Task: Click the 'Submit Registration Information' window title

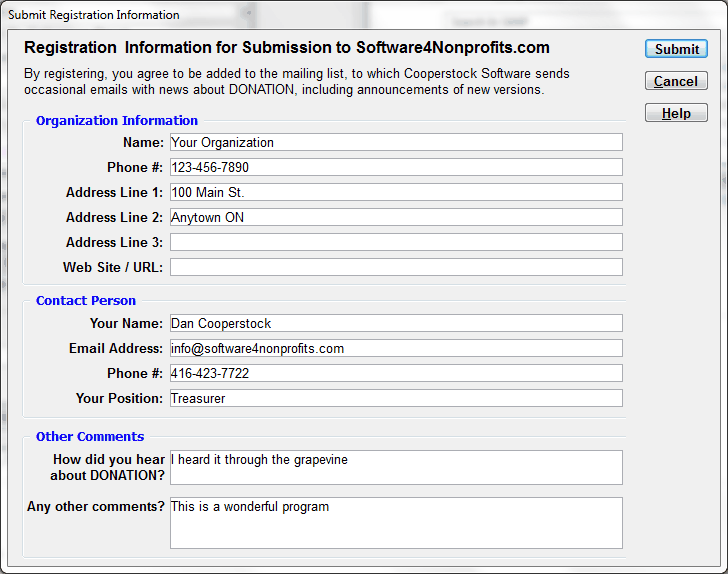Action: point(94,15)
